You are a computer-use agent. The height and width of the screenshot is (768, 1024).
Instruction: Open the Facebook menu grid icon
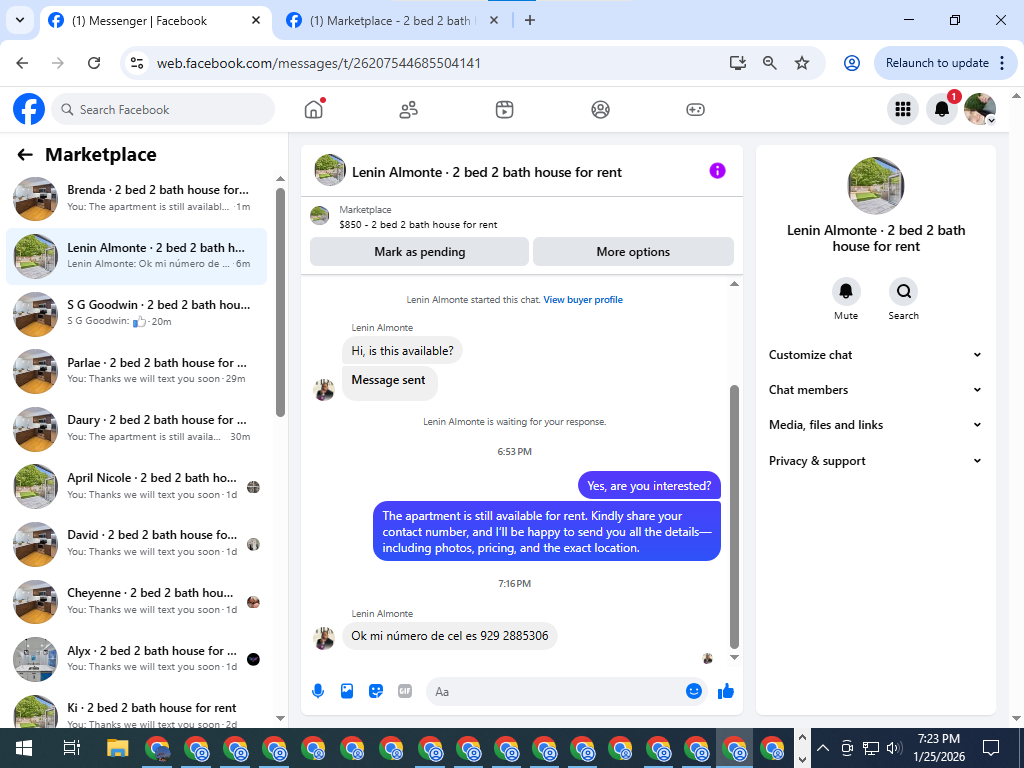click(903, 109)
